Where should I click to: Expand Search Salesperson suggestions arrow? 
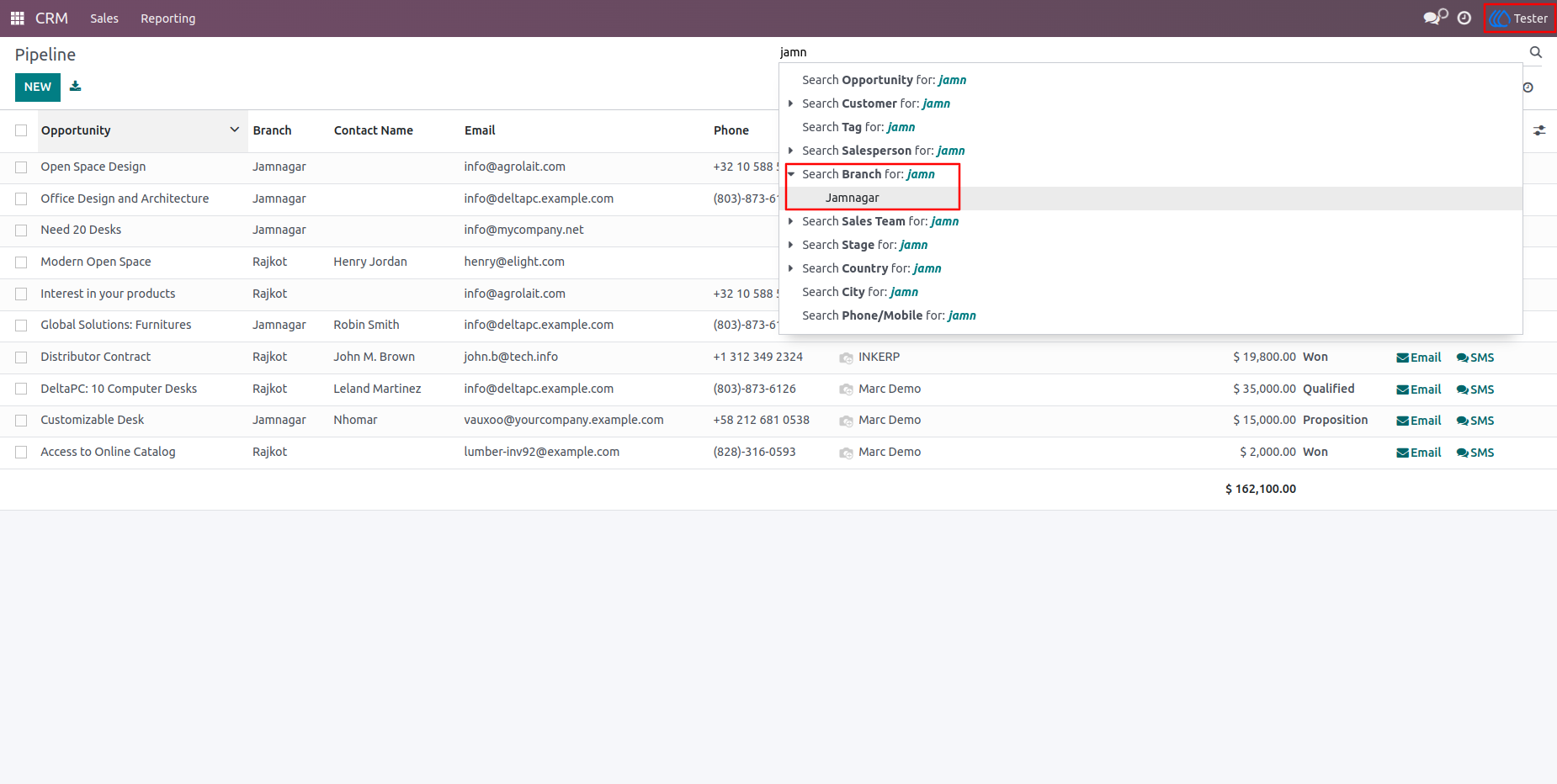(790, 151)
